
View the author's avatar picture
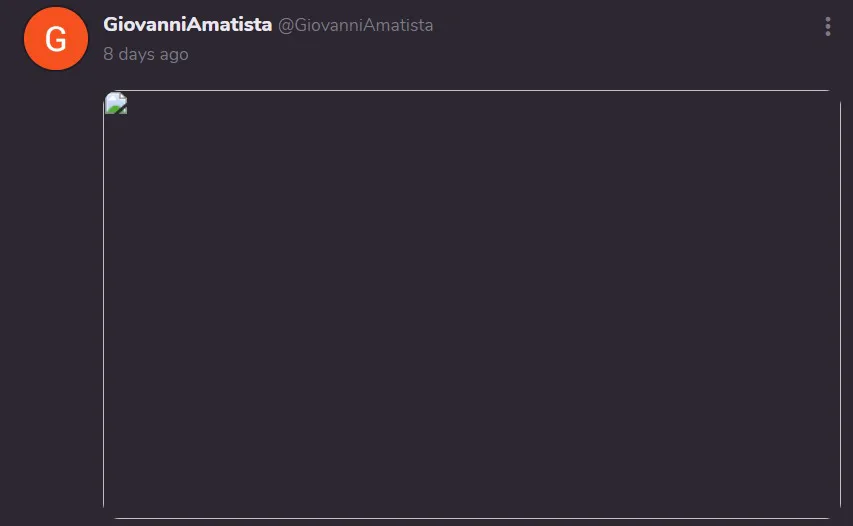(x=55, y=39)
